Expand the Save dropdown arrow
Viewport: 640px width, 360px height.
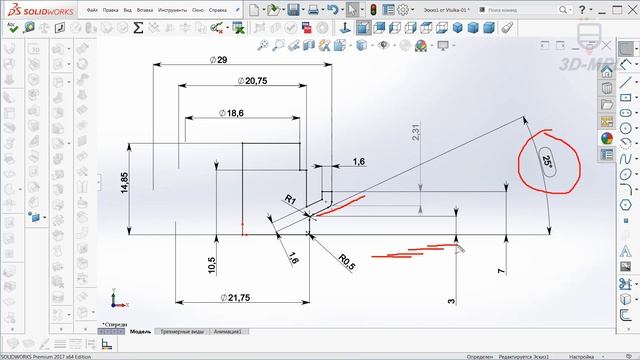click(303, 10)
